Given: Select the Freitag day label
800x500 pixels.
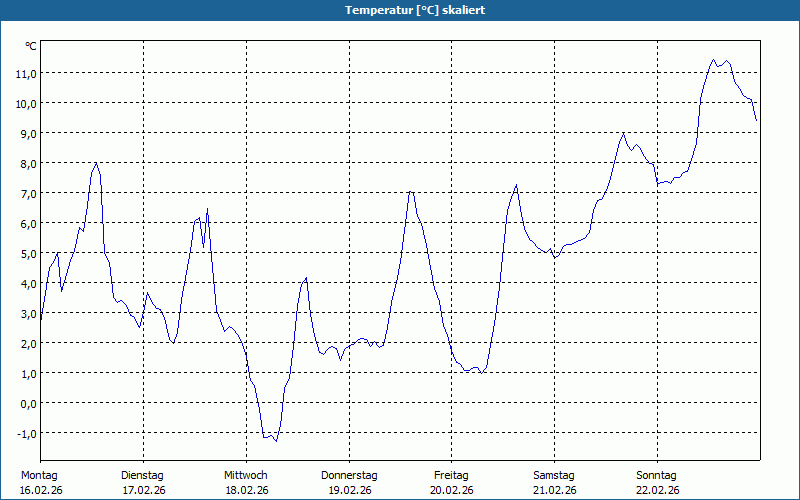Looking at the screenshot, I should pyautogui.click(x=451, y=476).
